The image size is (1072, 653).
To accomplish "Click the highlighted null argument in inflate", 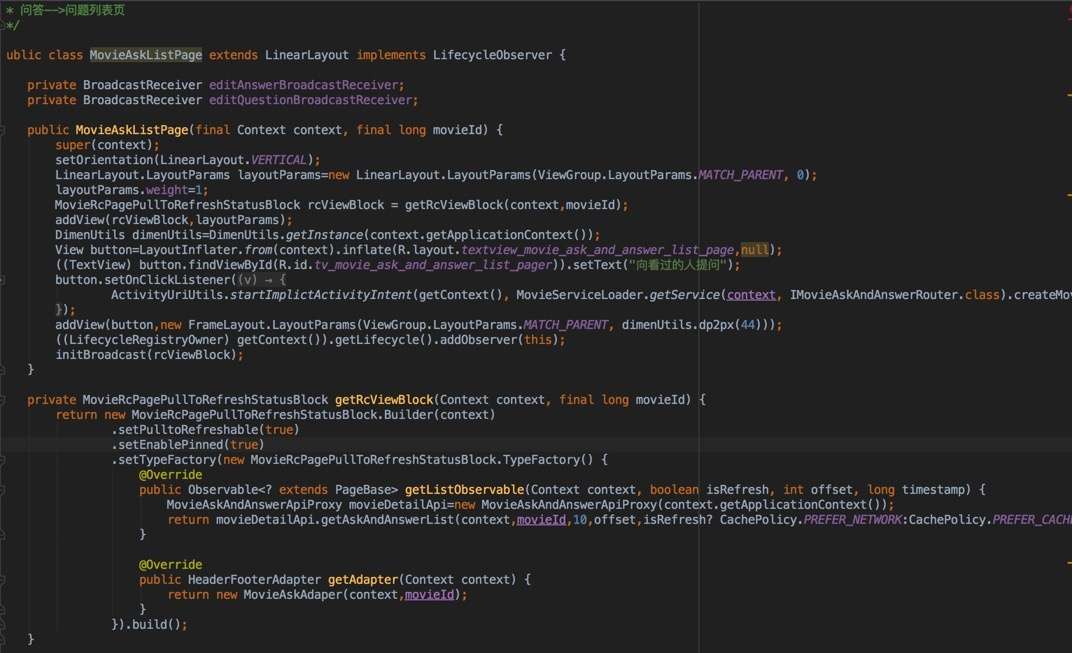I will 755,250.
